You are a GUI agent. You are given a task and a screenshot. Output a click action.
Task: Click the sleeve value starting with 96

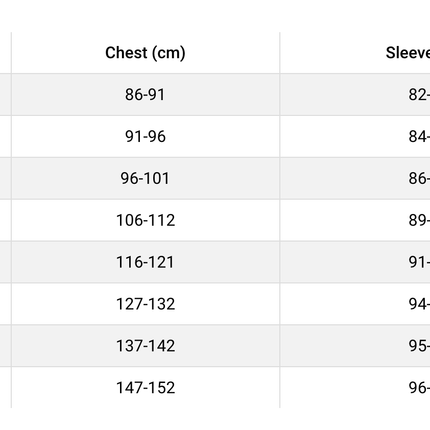pyautogui.click(x=419, y=388)
